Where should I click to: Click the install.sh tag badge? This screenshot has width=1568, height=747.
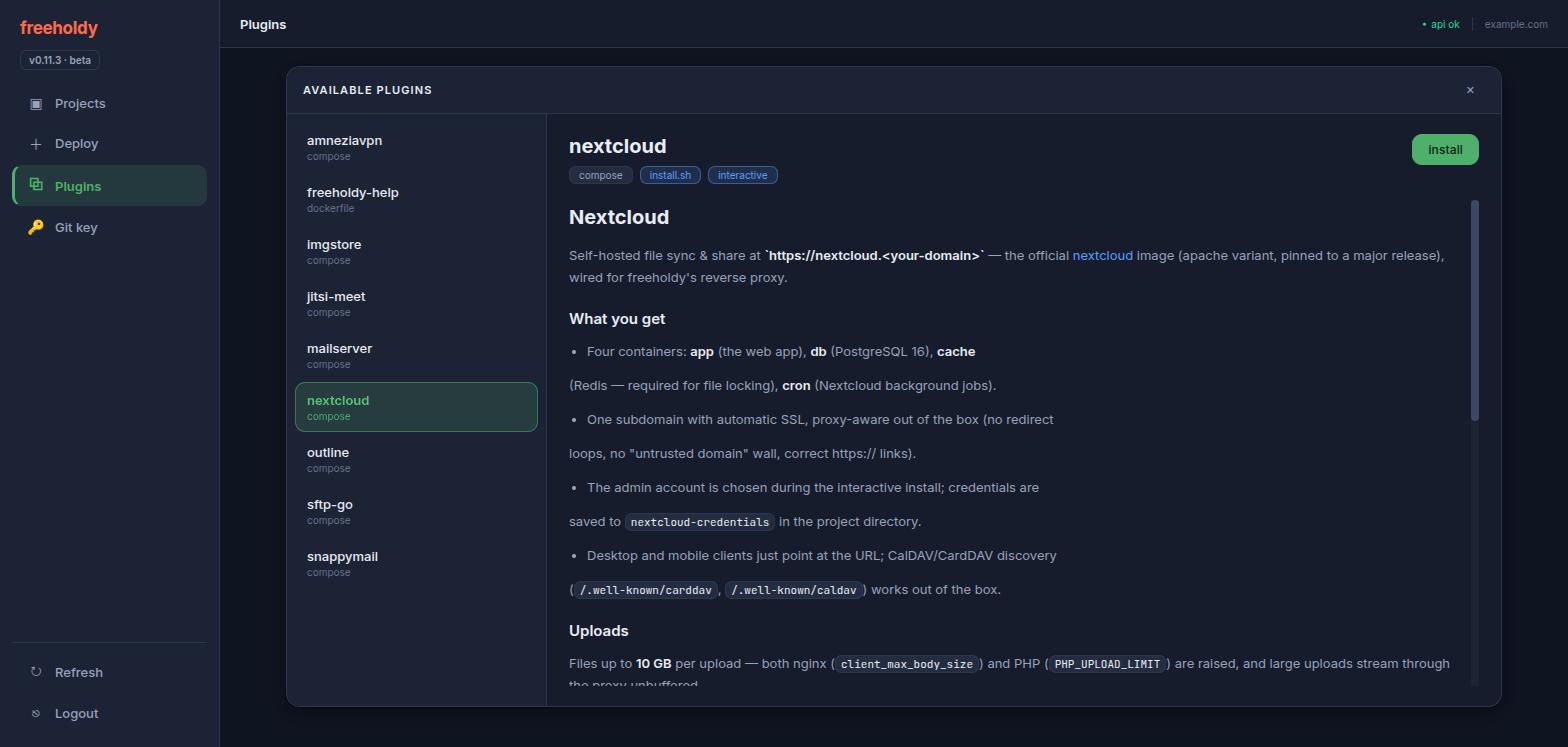coord(670,175)
